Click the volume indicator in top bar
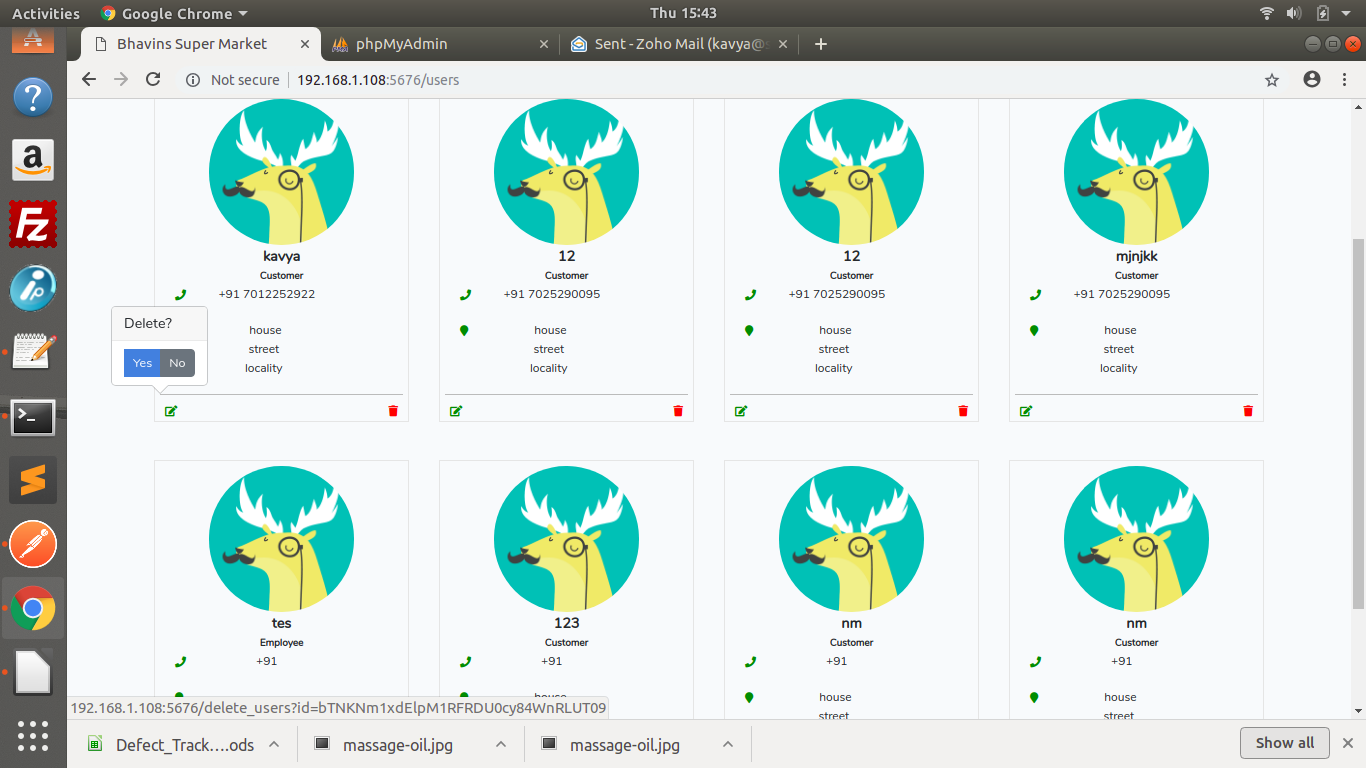The height and width of the screenshot is (768, 1366). click(x=1294, y=13)
